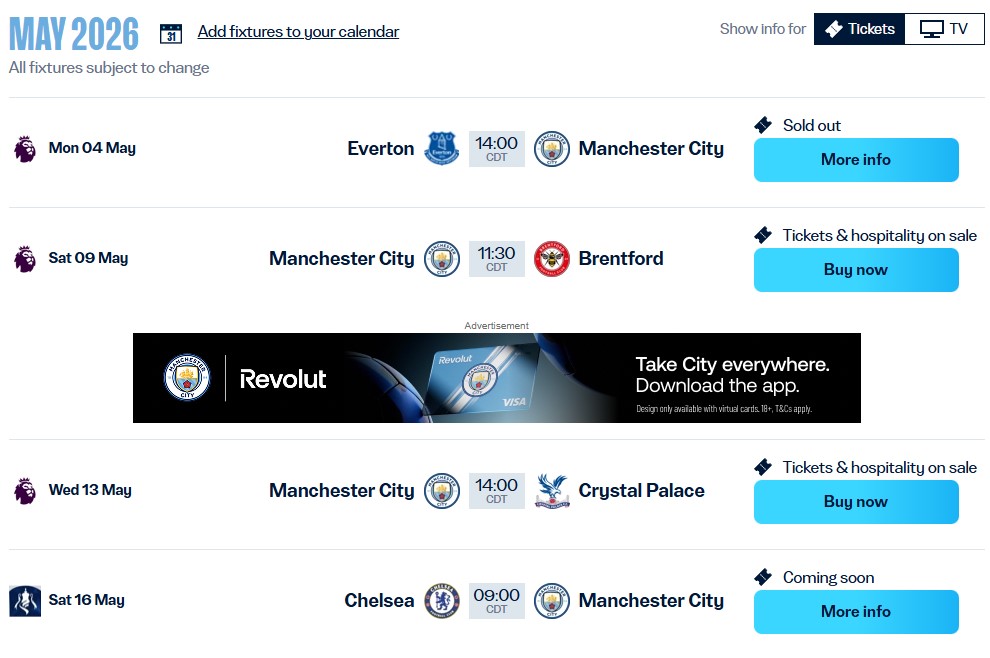The image size is (990, 658).
Task: Buy now for the Brentford match
Action: click(x=856, y=270)
